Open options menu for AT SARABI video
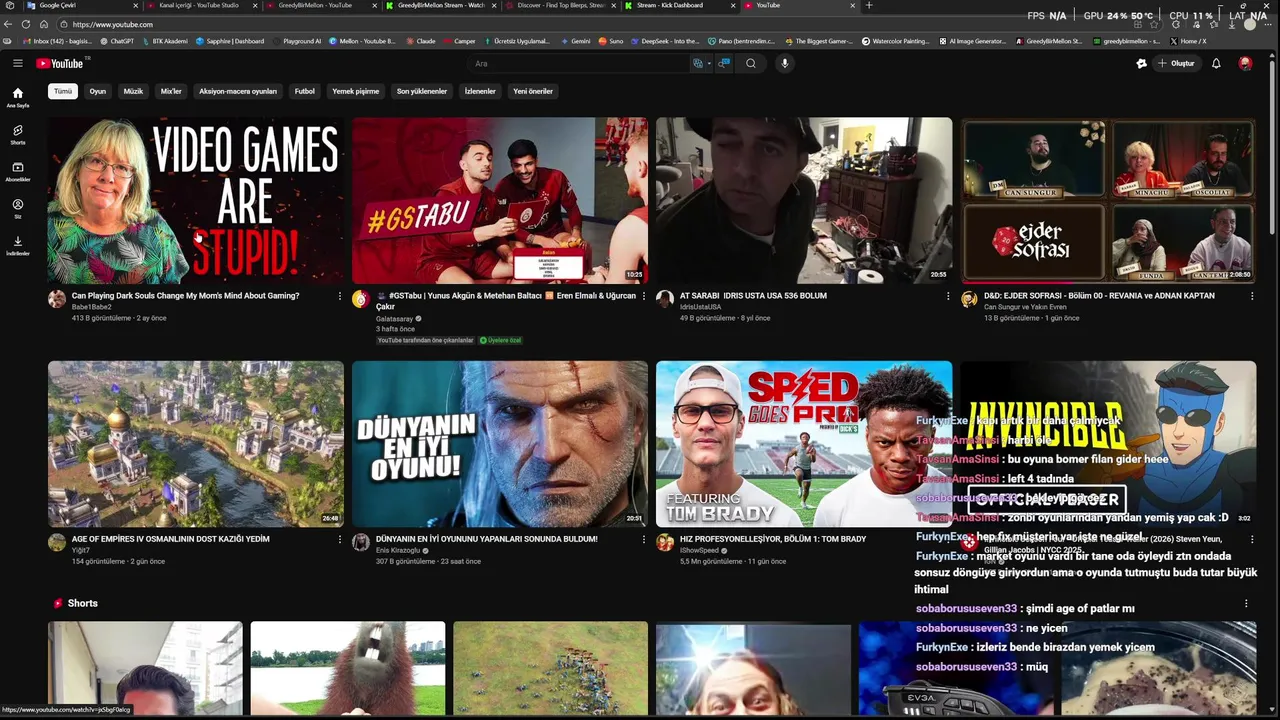 tap(948, 296)
